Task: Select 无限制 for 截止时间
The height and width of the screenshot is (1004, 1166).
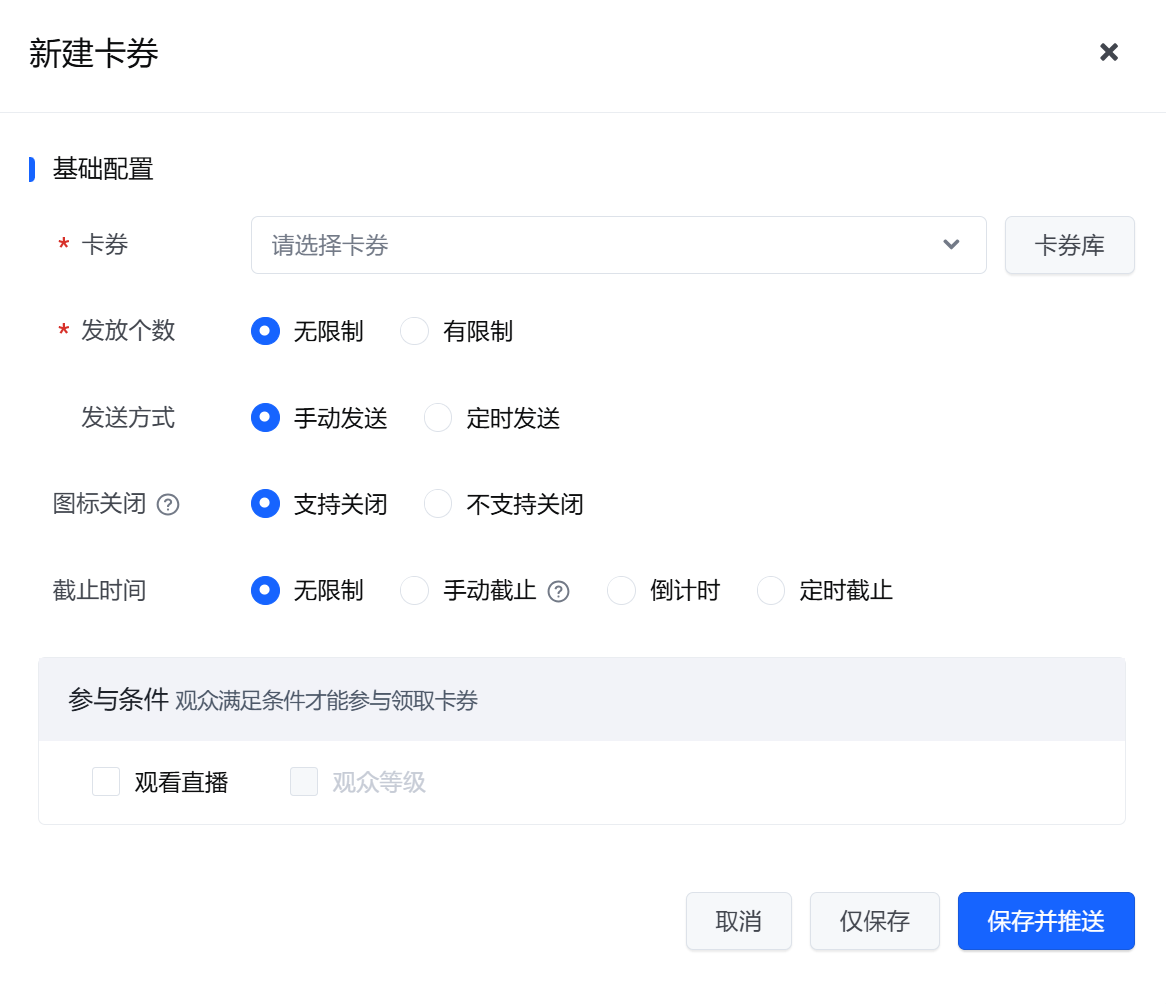Action: 266,591
